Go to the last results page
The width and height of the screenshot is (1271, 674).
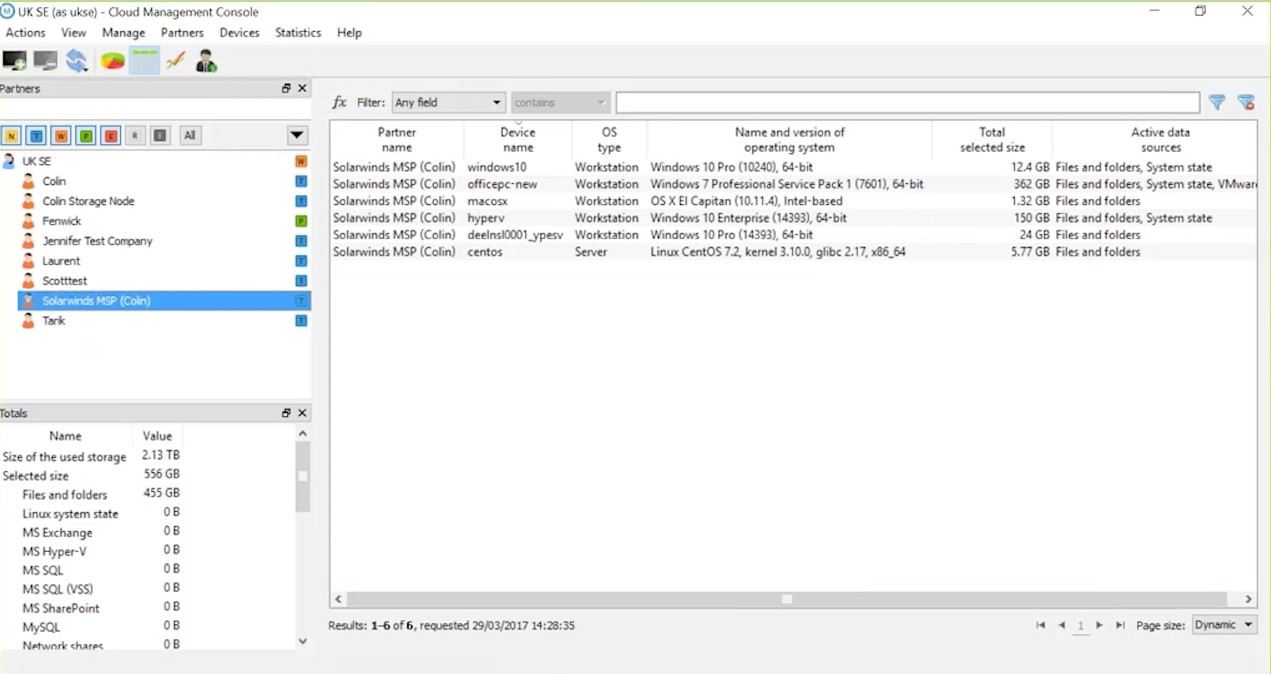click(x=1120, y=625)
